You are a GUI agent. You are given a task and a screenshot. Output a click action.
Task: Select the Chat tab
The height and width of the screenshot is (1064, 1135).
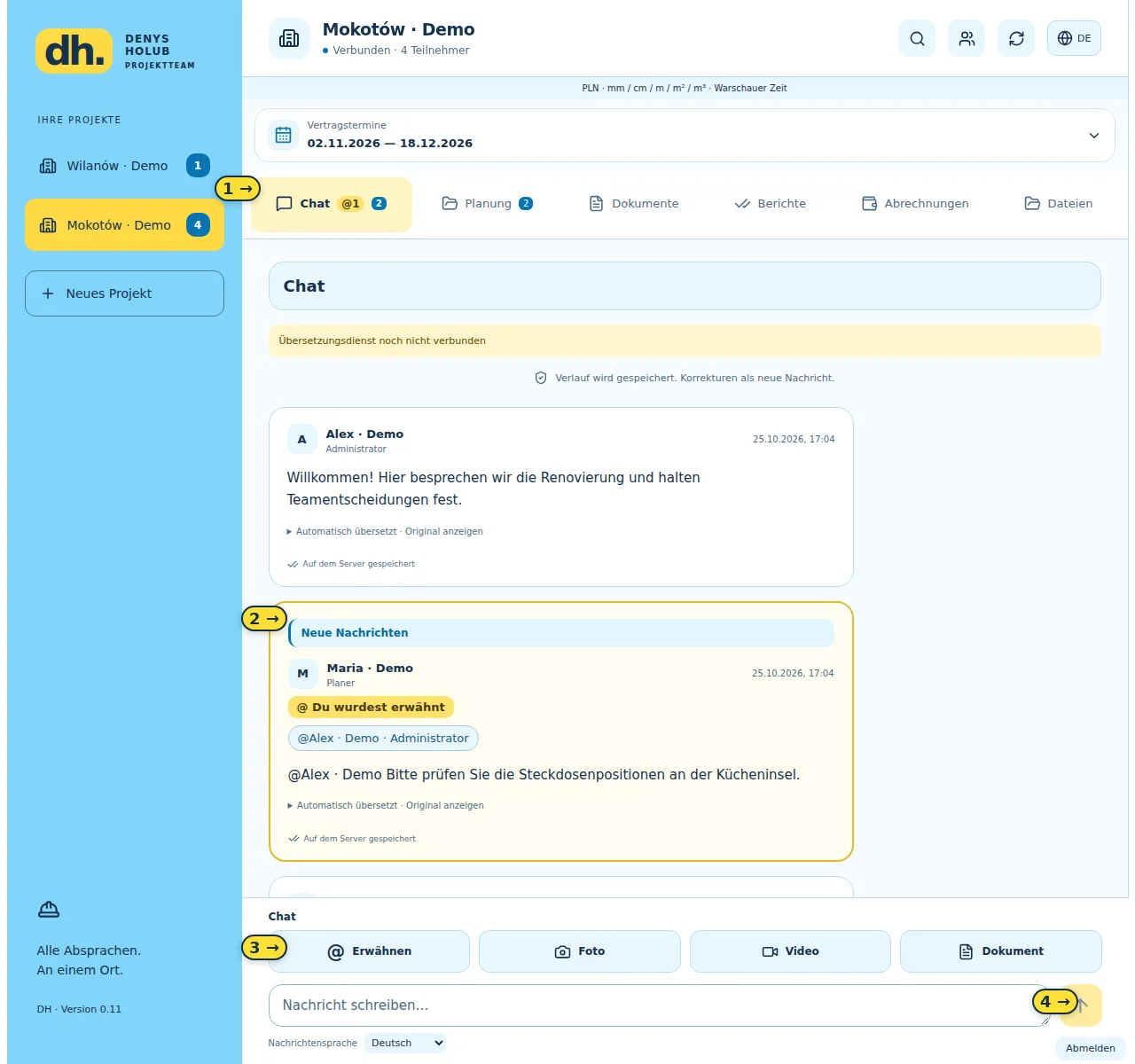coord(332,204)
